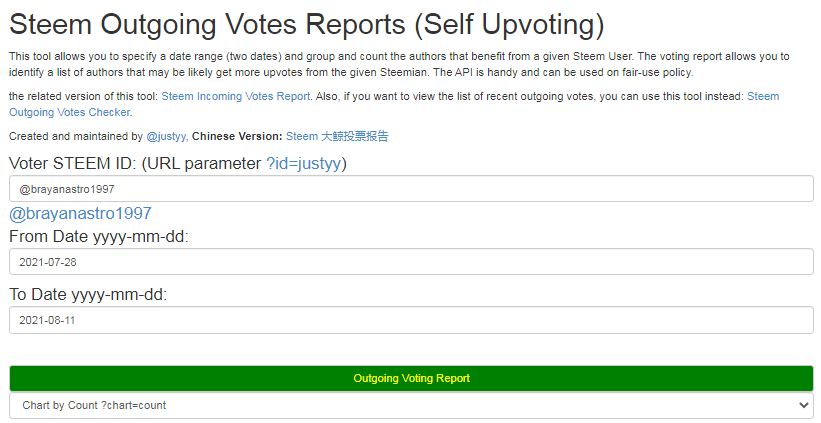Click the bold 'Chinese Version:' text

[237, 137]
